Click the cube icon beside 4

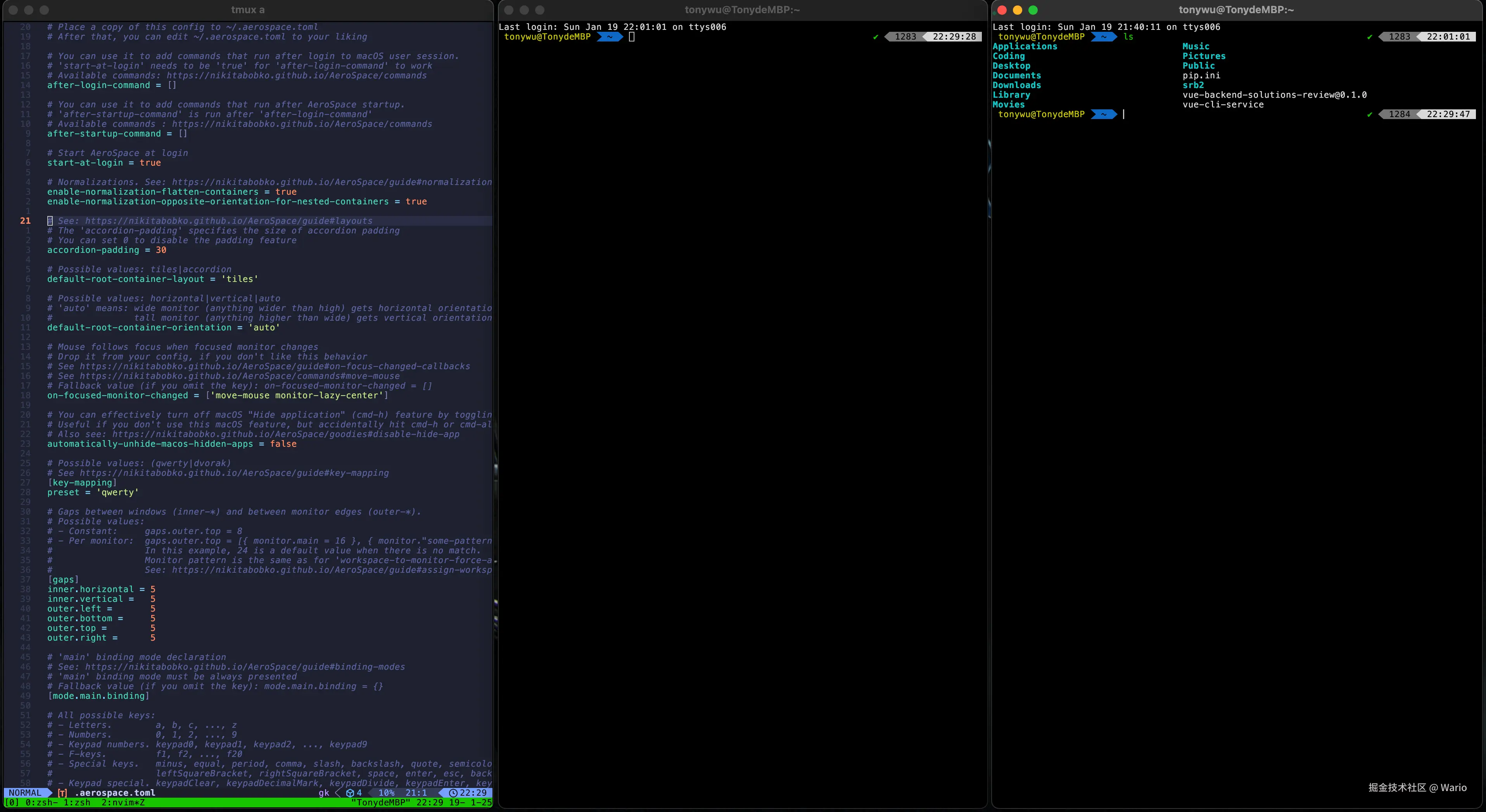coord(349,793)
